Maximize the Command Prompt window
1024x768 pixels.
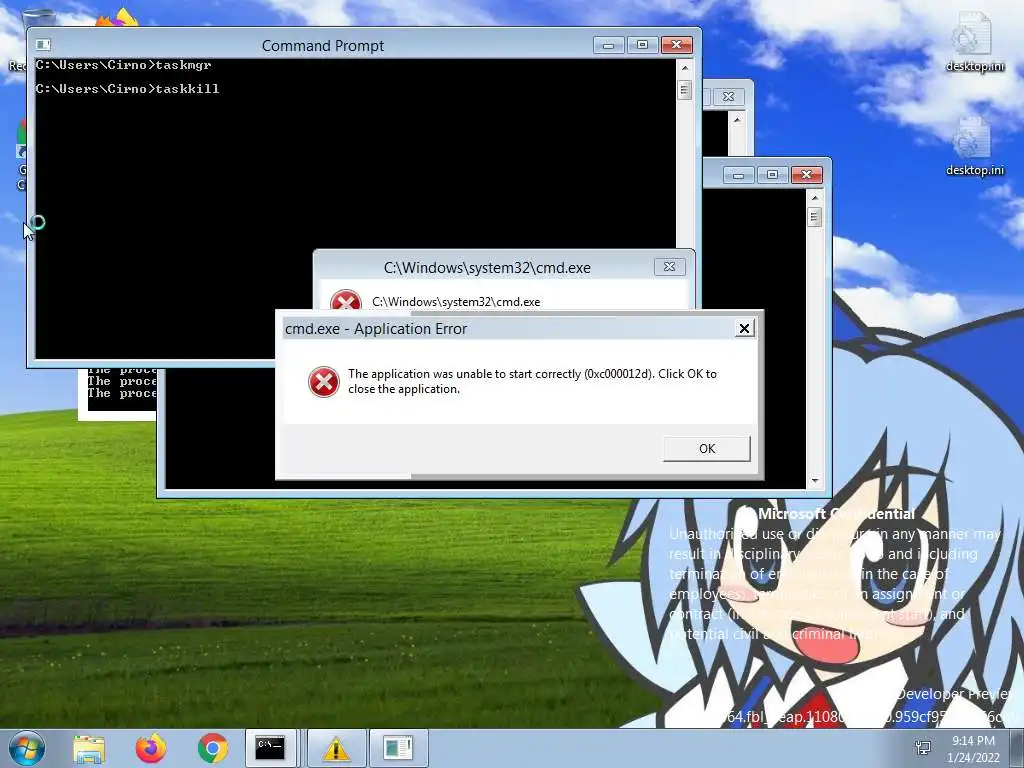(x=643, y=45)
